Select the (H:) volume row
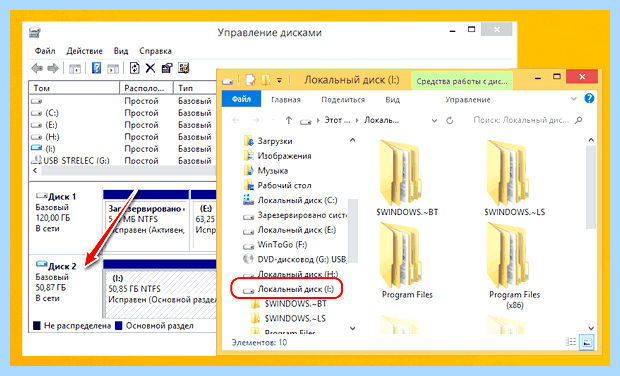This screenshot has width=620, height=376. click(x=123, y=137)
